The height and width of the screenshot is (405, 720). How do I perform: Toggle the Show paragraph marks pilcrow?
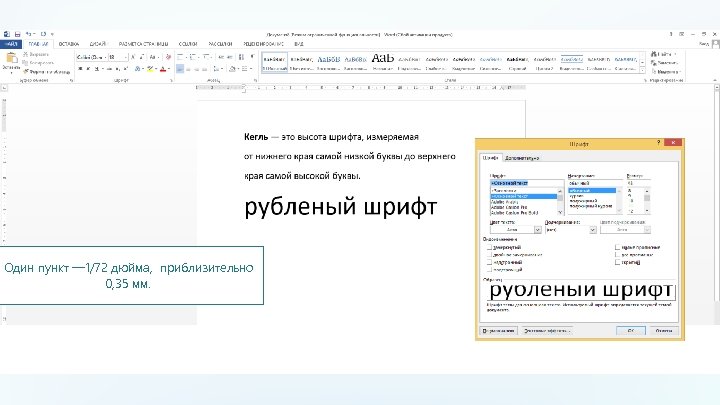(x=252, y=57)
